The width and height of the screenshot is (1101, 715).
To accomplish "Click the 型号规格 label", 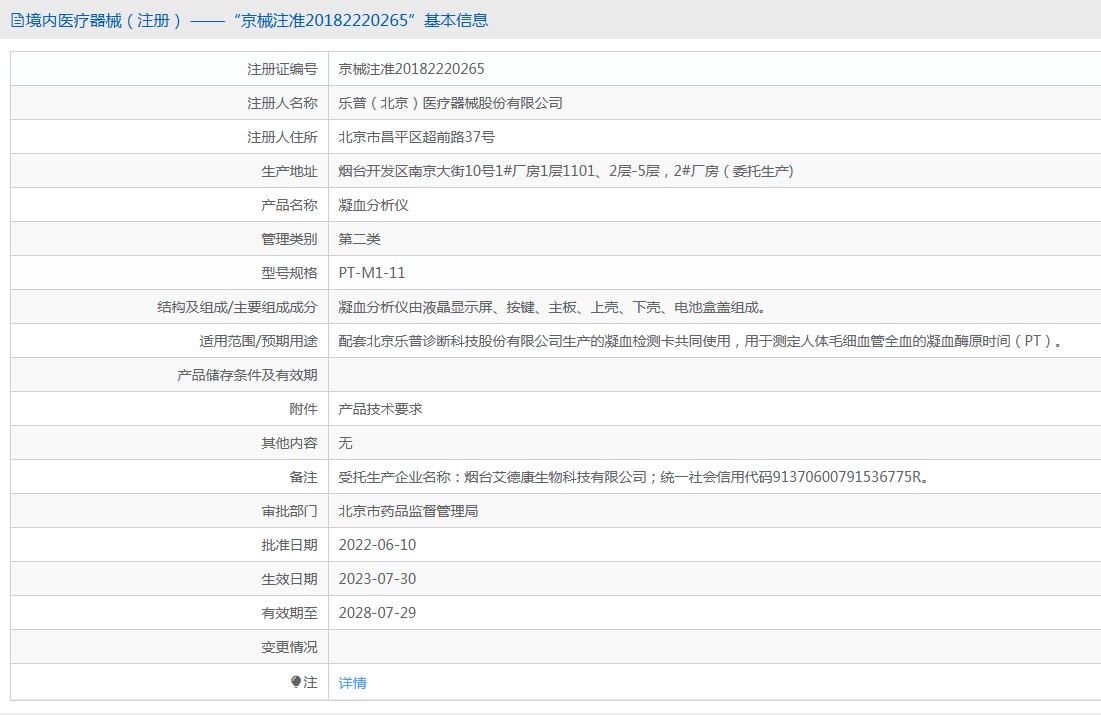I will (x=289, y=273).
